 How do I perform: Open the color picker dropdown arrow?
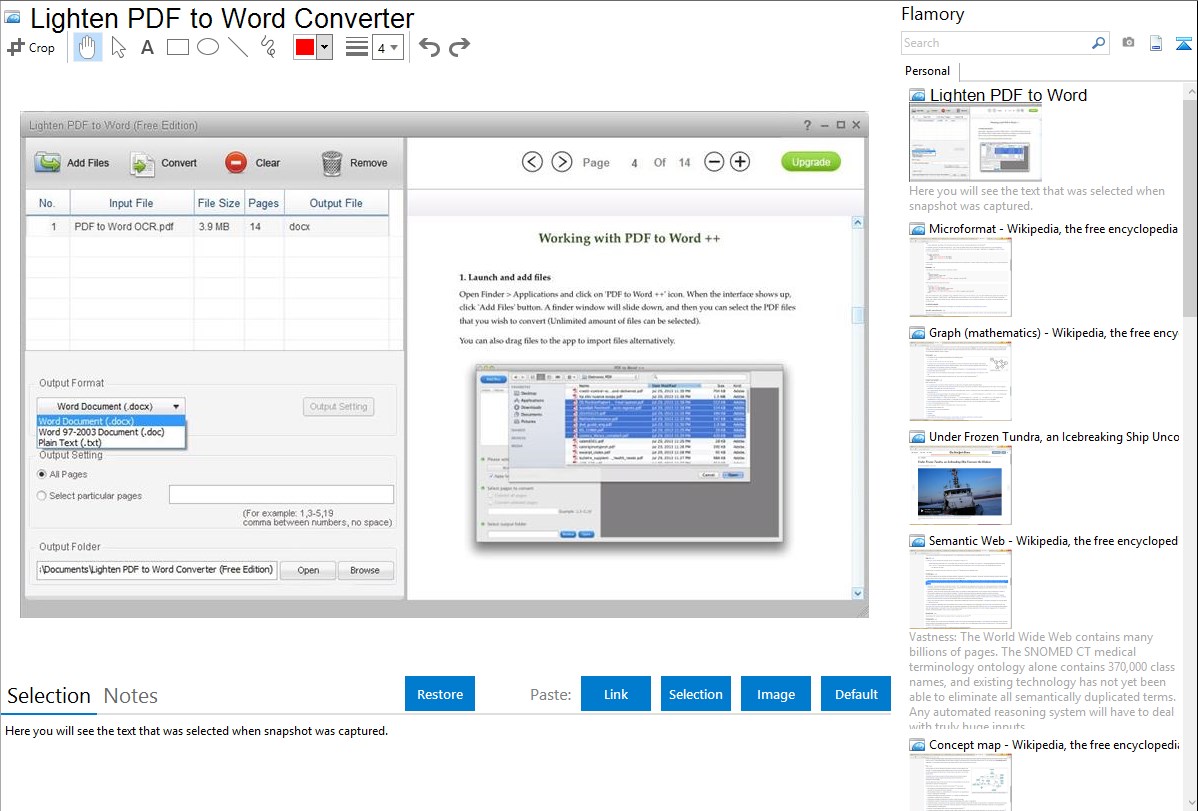point(325,47)
